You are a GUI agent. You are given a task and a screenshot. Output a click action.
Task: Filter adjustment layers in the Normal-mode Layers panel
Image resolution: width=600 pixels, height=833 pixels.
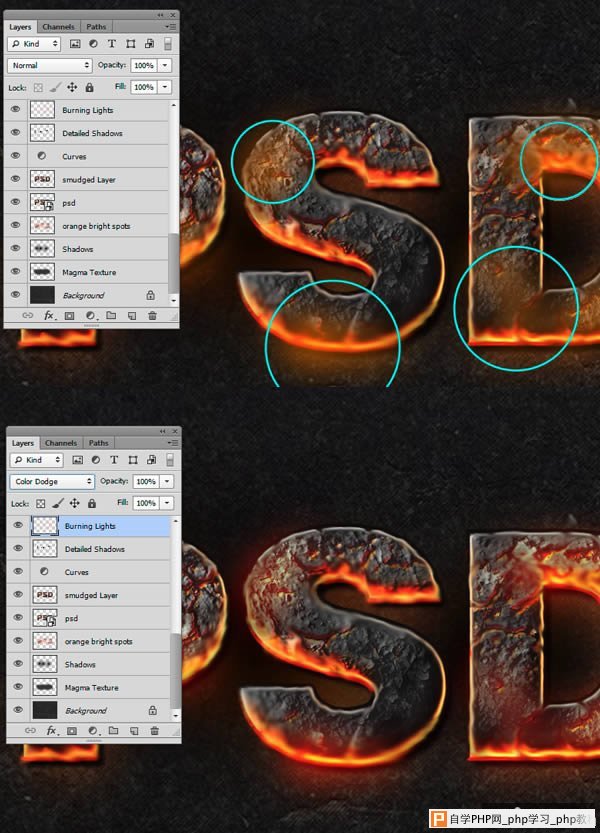point(94,44)
